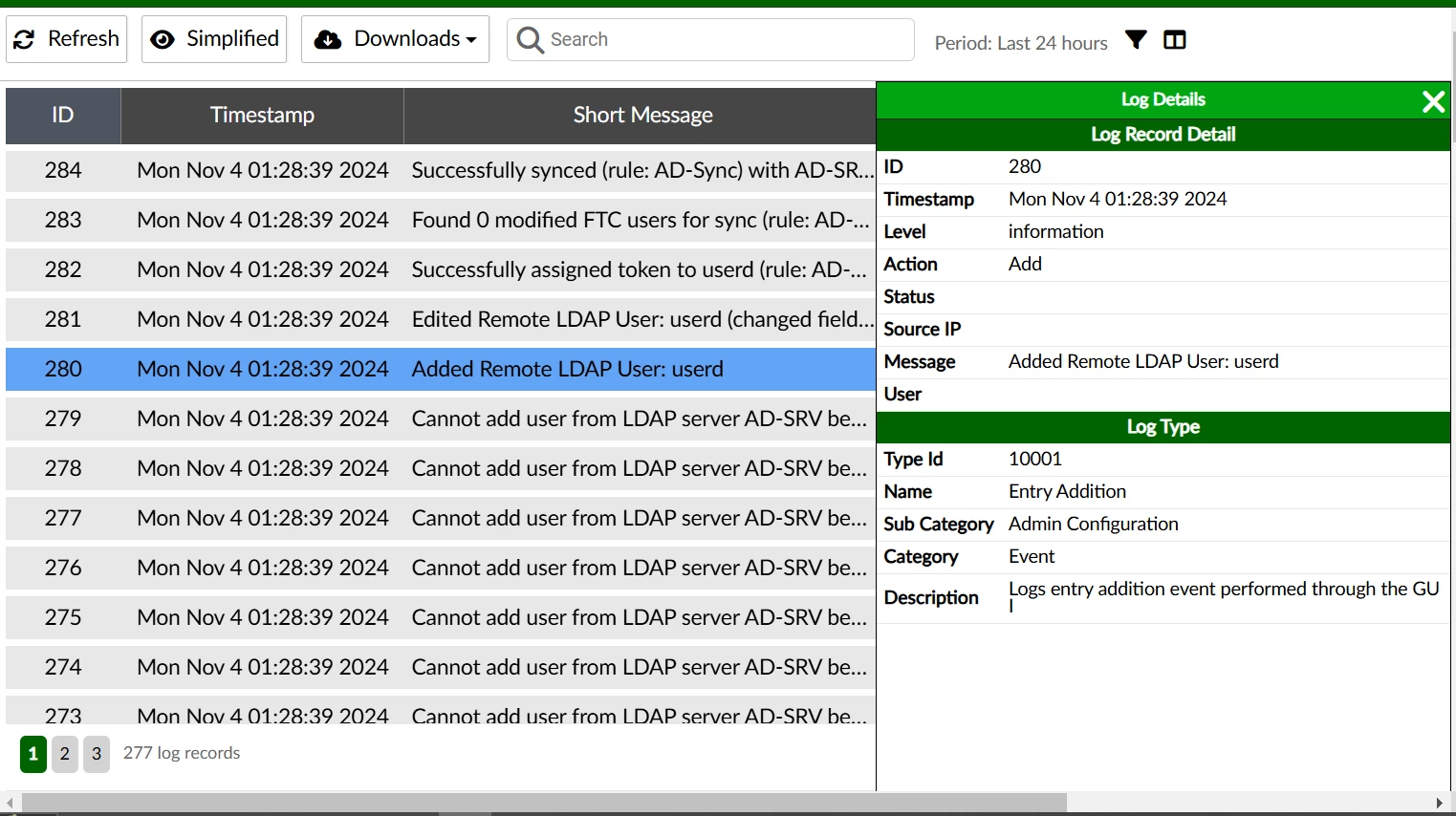Select log row 274
Screen dimensions: 1456x816
point(441,667)
